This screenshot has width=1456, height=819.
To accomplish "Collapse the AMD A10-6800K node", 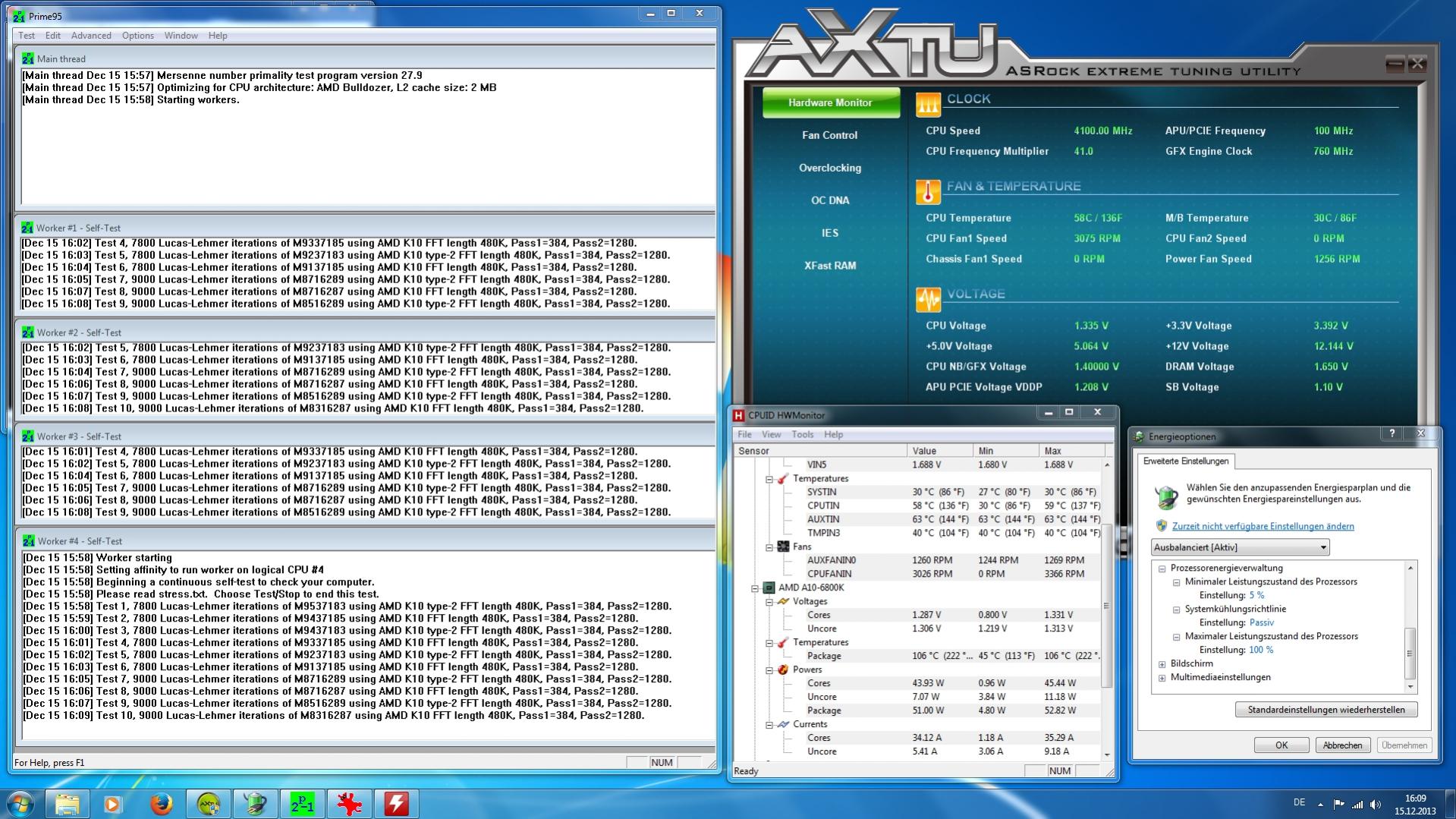I will 755,588.
